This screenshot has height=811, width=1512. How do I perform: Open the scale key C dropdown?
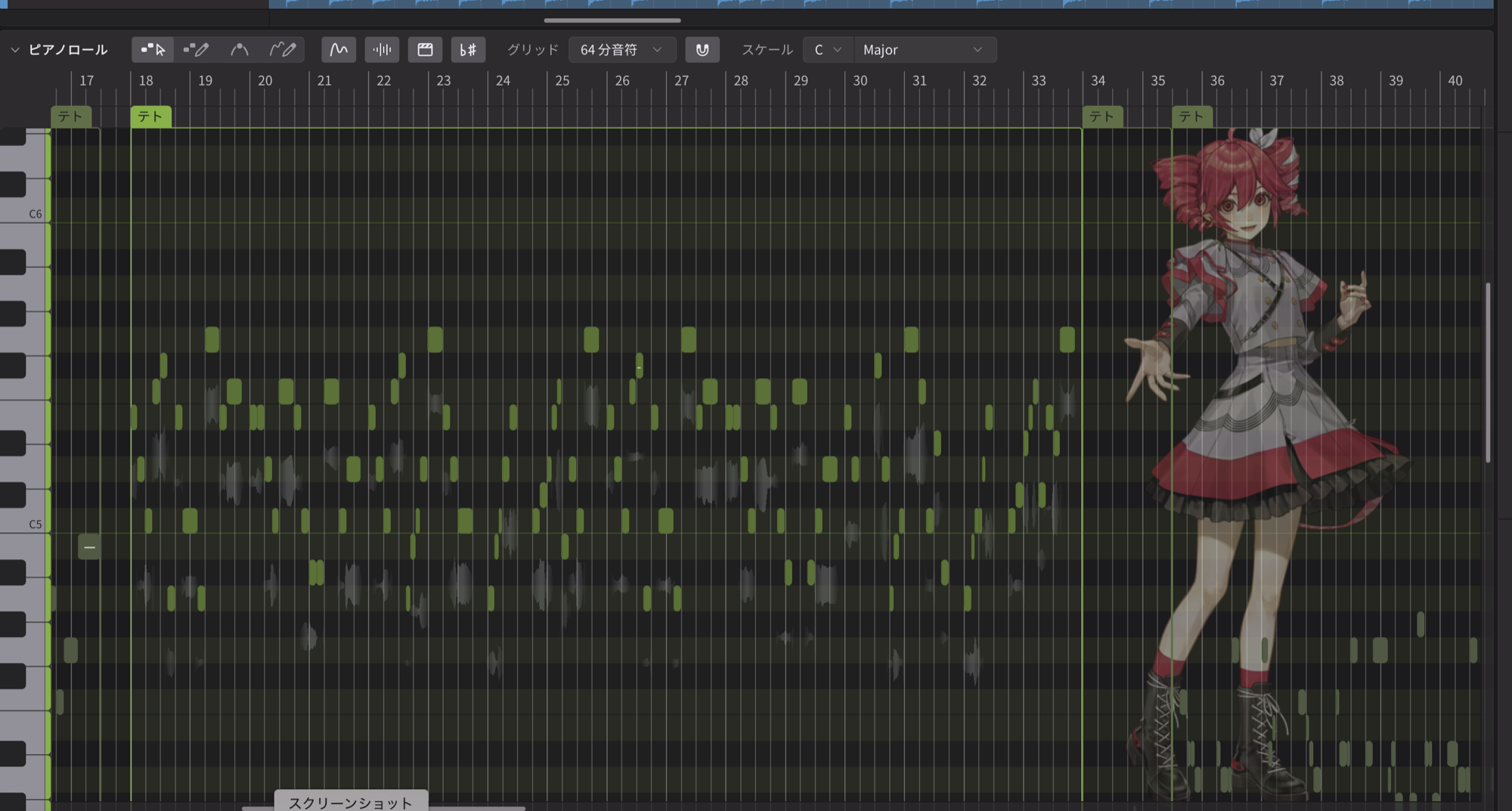click(x=828, y=50)
